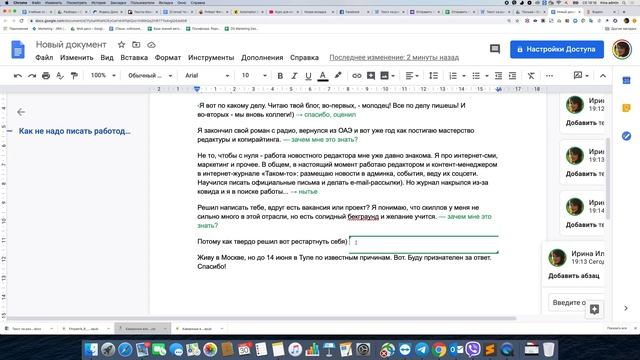Run spell check from toolbar icon
Viewport: 640px width, 360px height.
60,76
